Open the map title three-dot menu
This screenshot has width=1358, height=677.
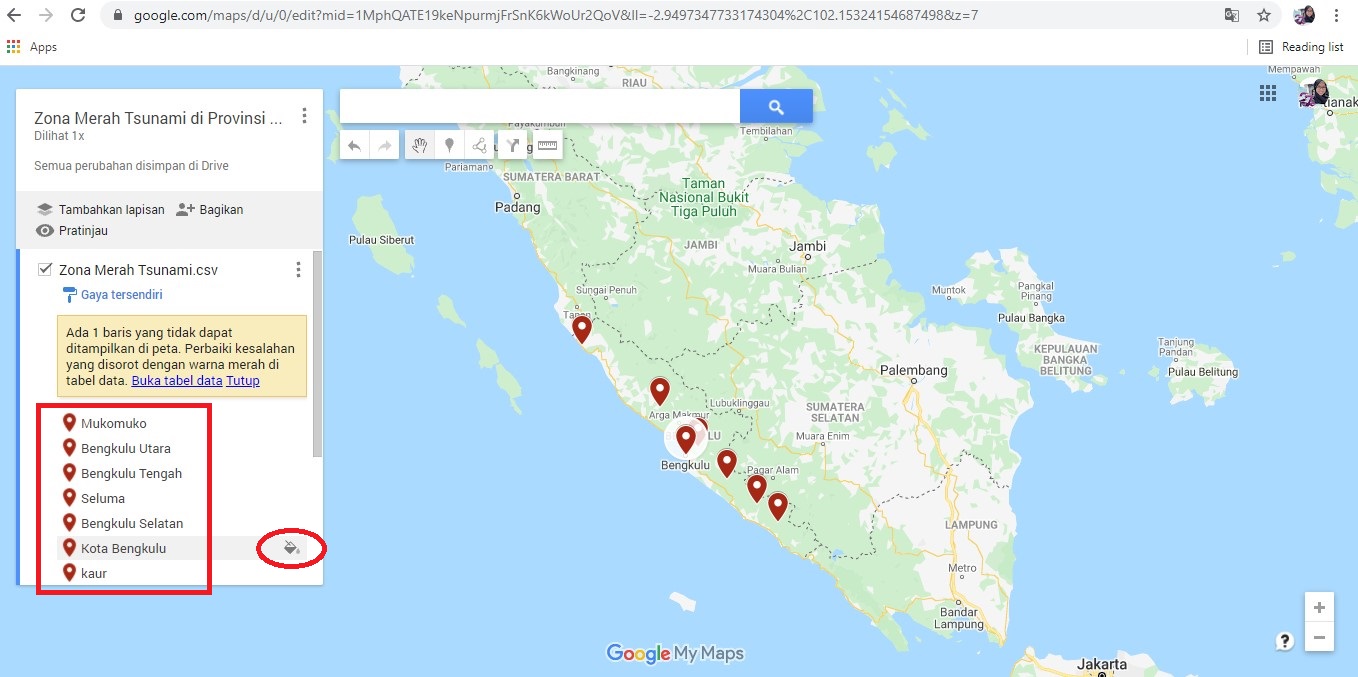[305, 117]
